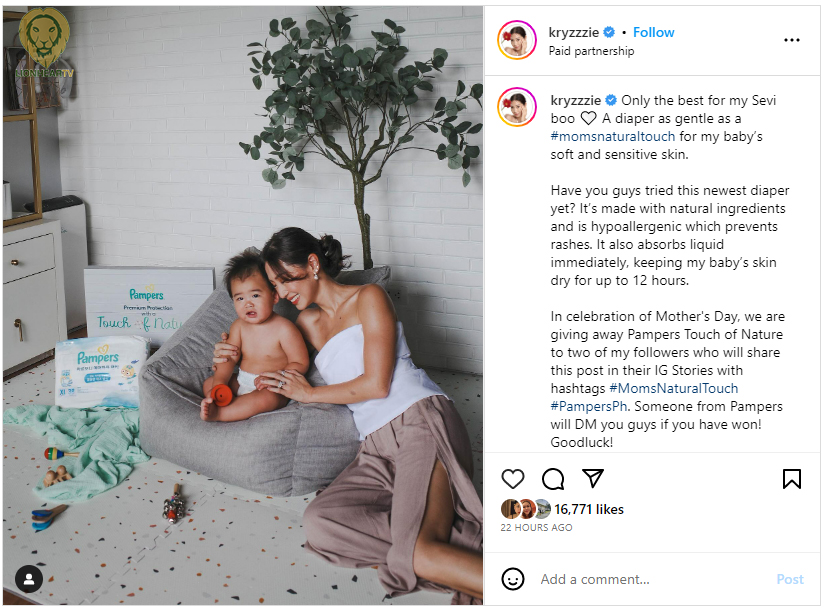Screen dimensions: 824x614
Task: Click the Post comment button
Action: click(790, 579)
